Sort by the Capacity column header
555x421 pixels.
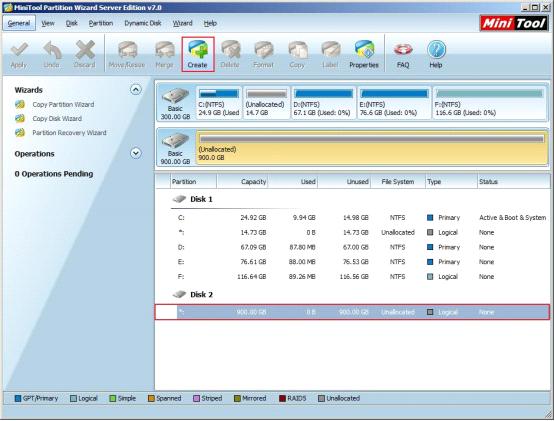pos(242,182)
